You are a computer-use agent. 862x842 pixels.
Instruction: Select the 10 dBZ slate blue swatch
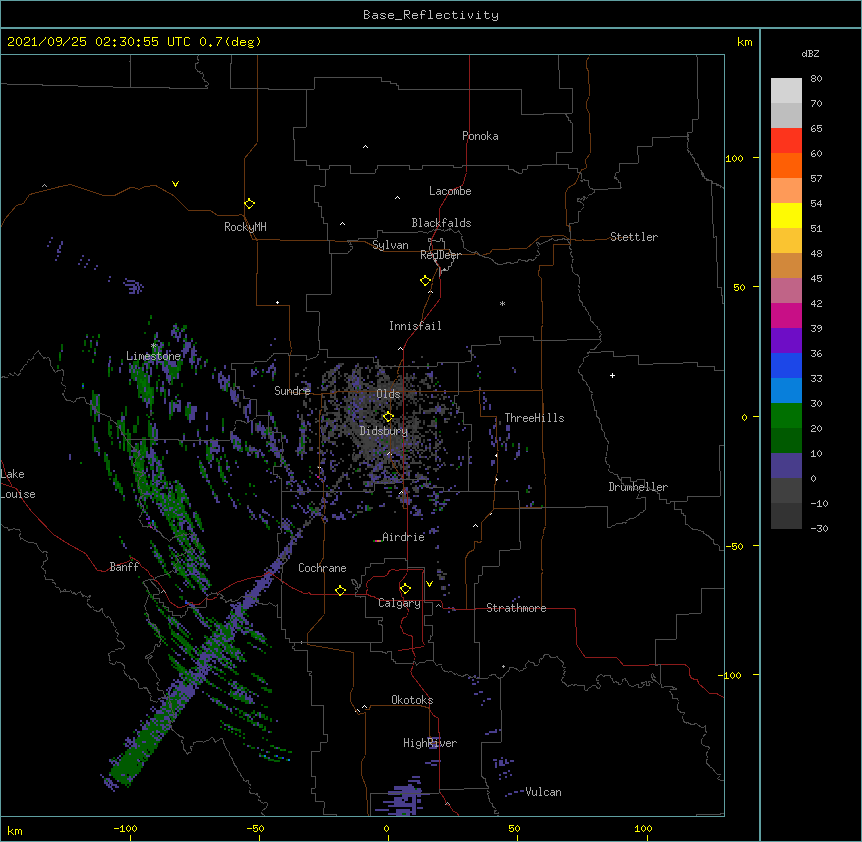point(786,466)
